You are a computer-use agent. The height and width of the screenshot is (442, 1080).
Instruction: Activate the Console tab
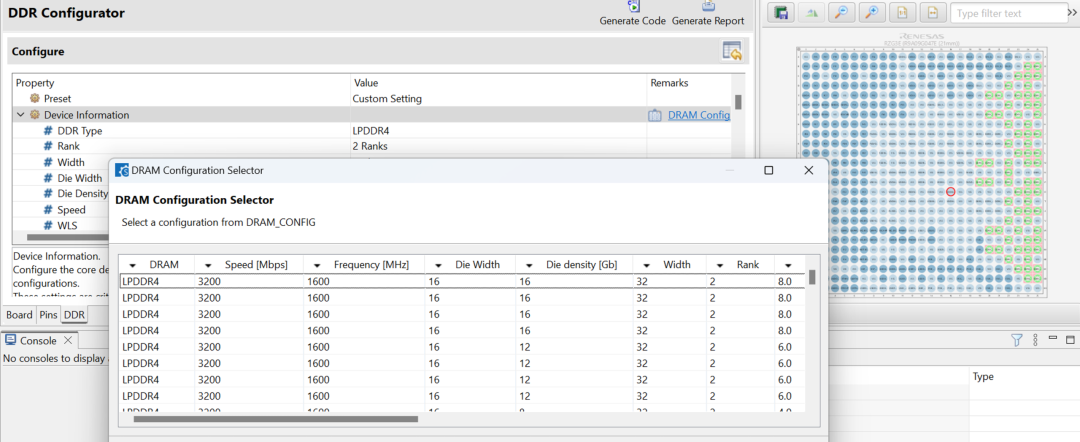pos(38,340)
